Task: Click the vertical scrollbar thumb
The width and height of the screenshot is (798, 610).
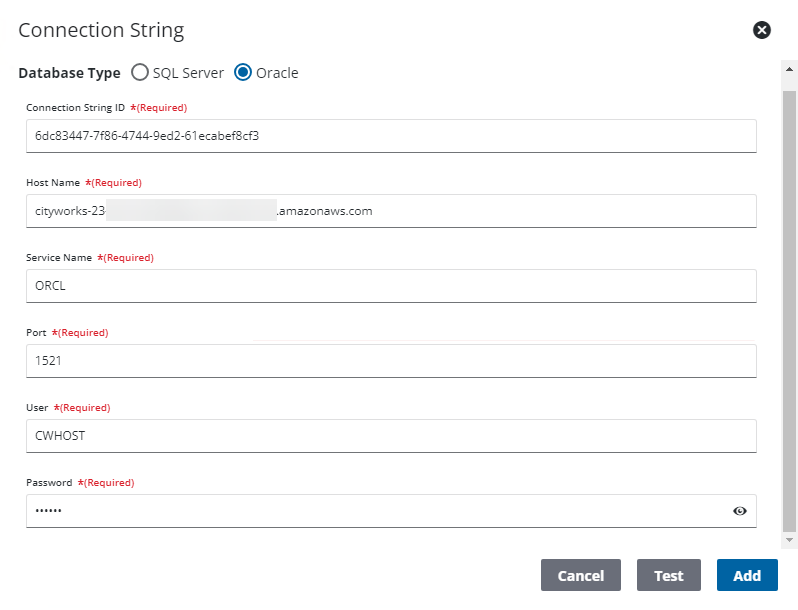Action: coord(789,300)
